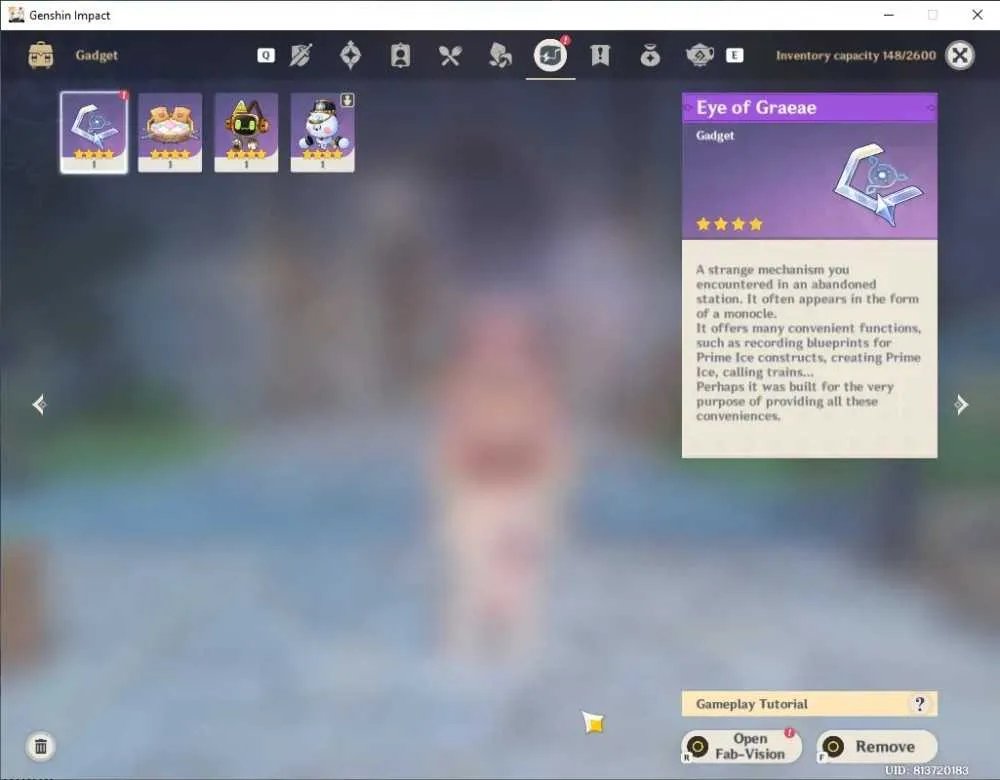1000x780 pixels.
Task: Switch to the Precious Items pouch tab
Action: pos(650,55)
